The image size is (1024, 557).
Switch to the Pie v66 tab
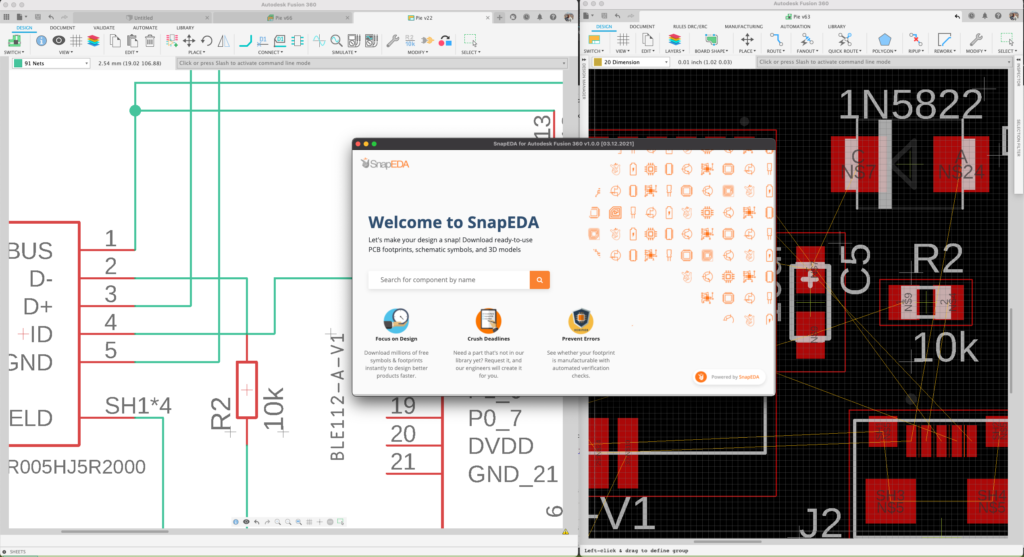tap(281, 18)
